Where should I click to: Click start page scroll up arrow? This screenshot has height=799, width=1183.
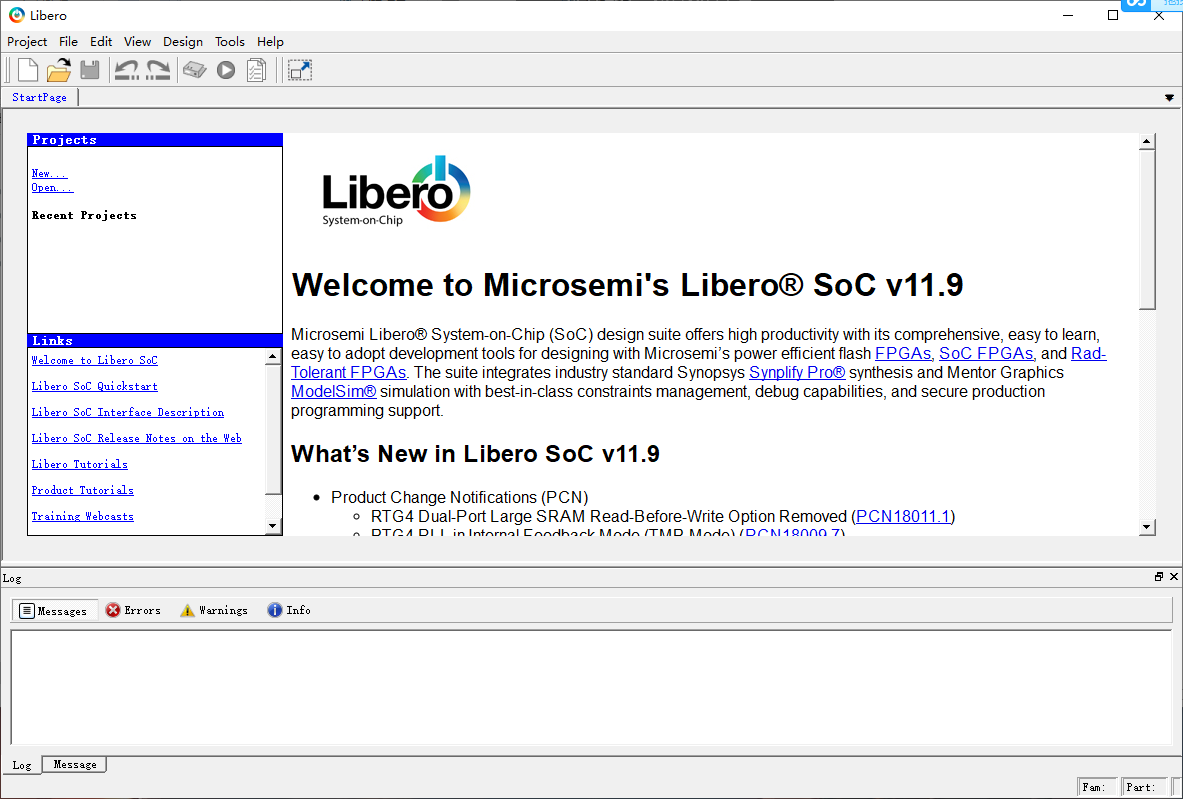click(1147, 141)
